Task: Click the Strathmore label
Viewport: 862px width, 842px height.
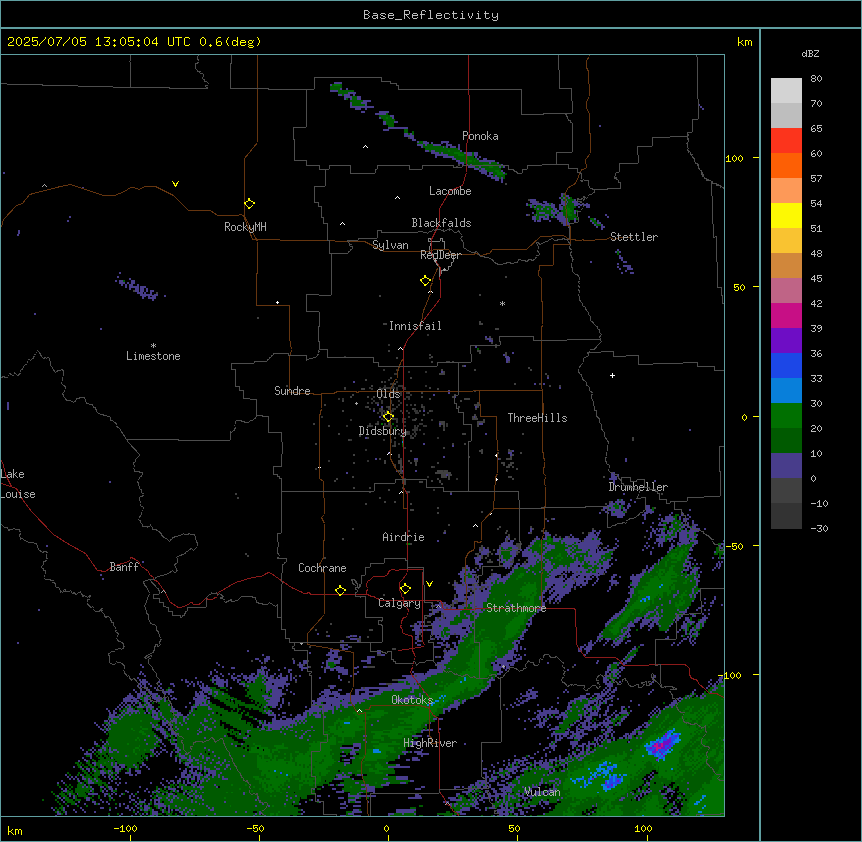Action: coord(516,608)
